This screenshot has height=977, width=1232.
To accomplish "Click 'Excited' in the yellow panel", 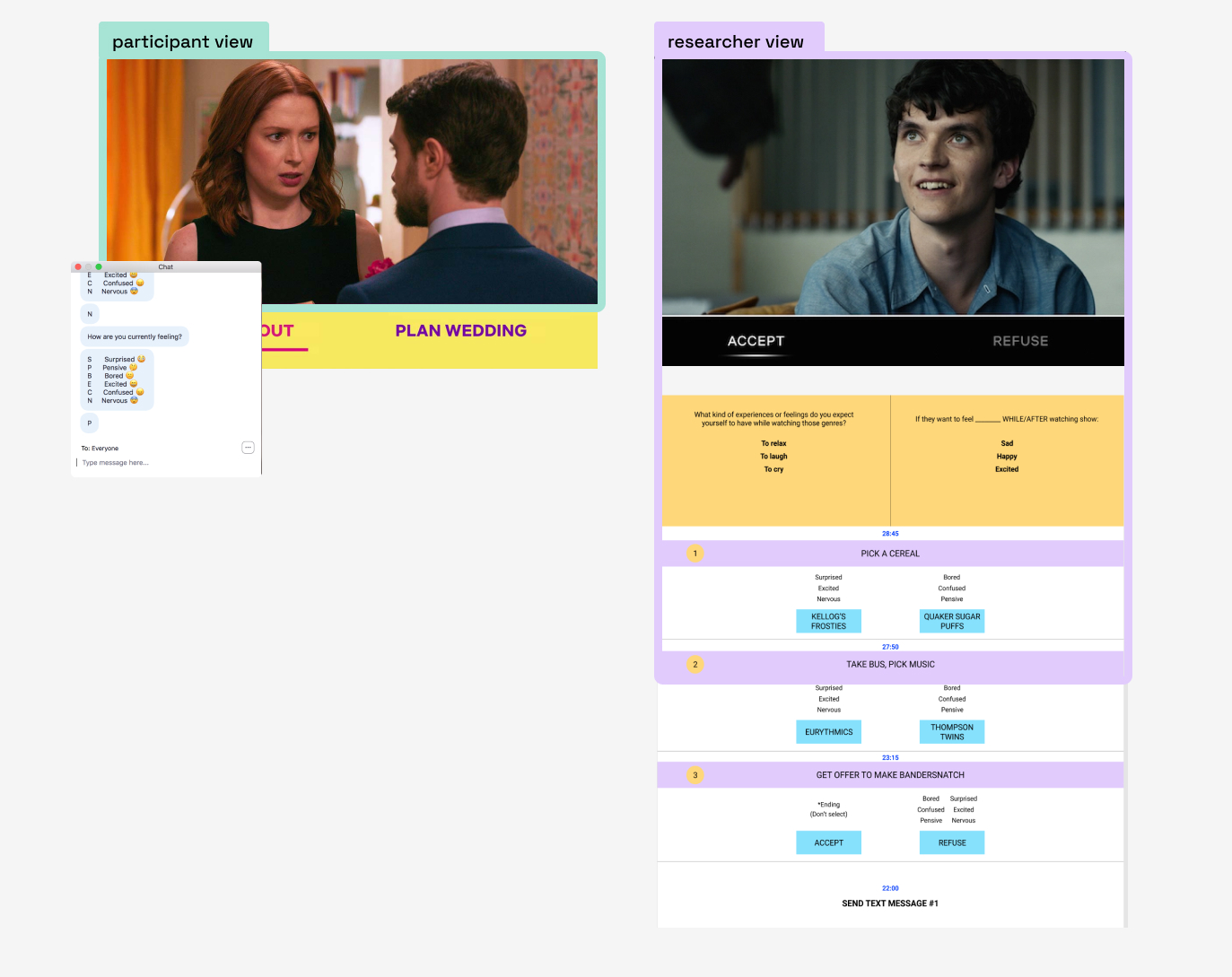I will 1007,469.
